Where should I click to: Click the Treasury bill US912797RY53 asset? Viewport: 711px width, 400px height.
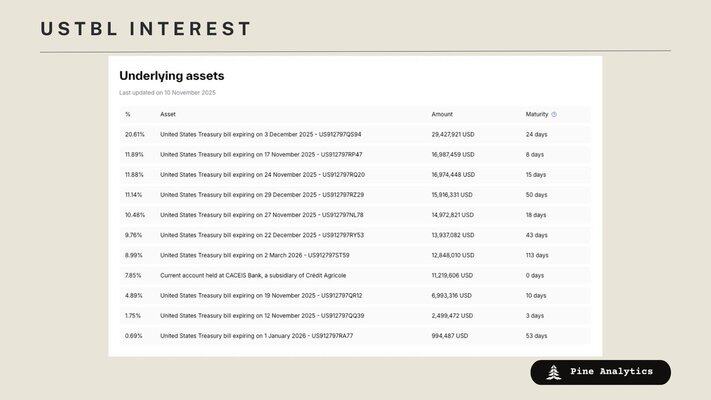(262, 235)
